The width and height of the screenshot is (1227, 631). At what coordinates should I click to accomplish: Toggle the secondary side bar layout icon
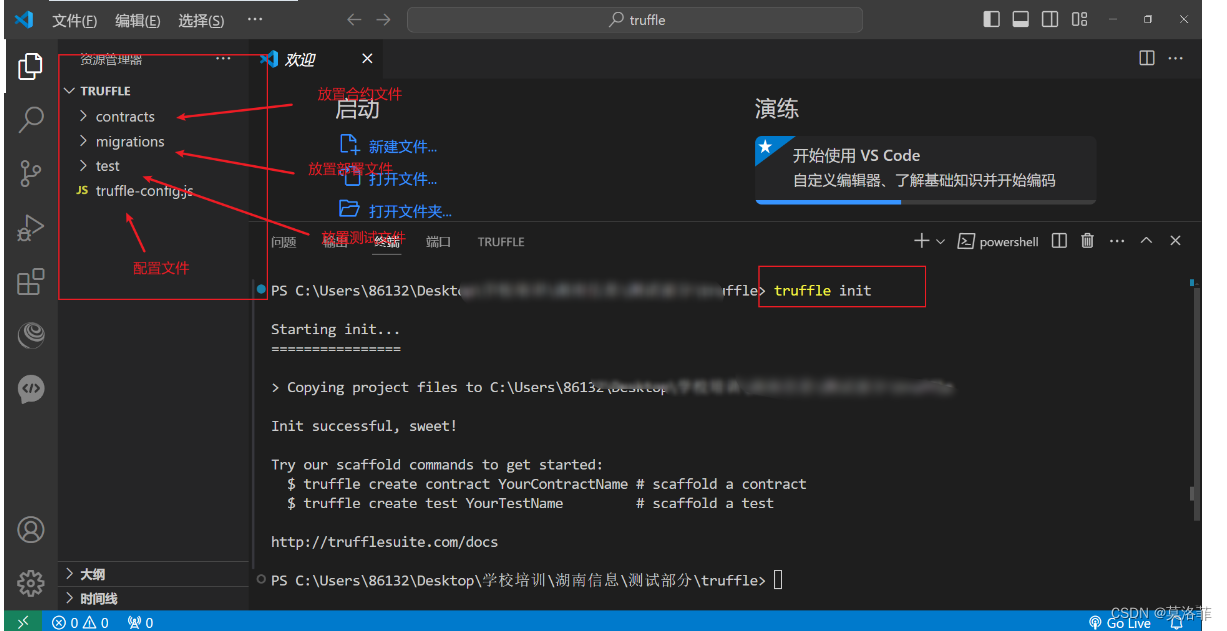coord(1050,19)
